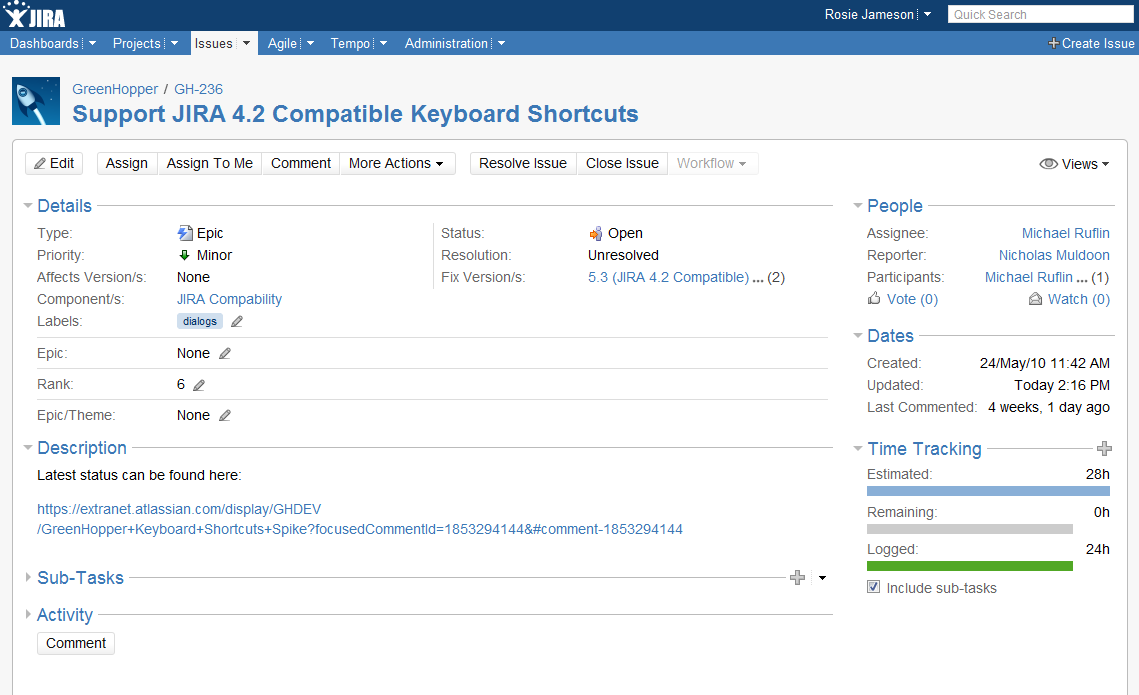
Task: Collapse the Description section
Action: [x=28, y=447]
